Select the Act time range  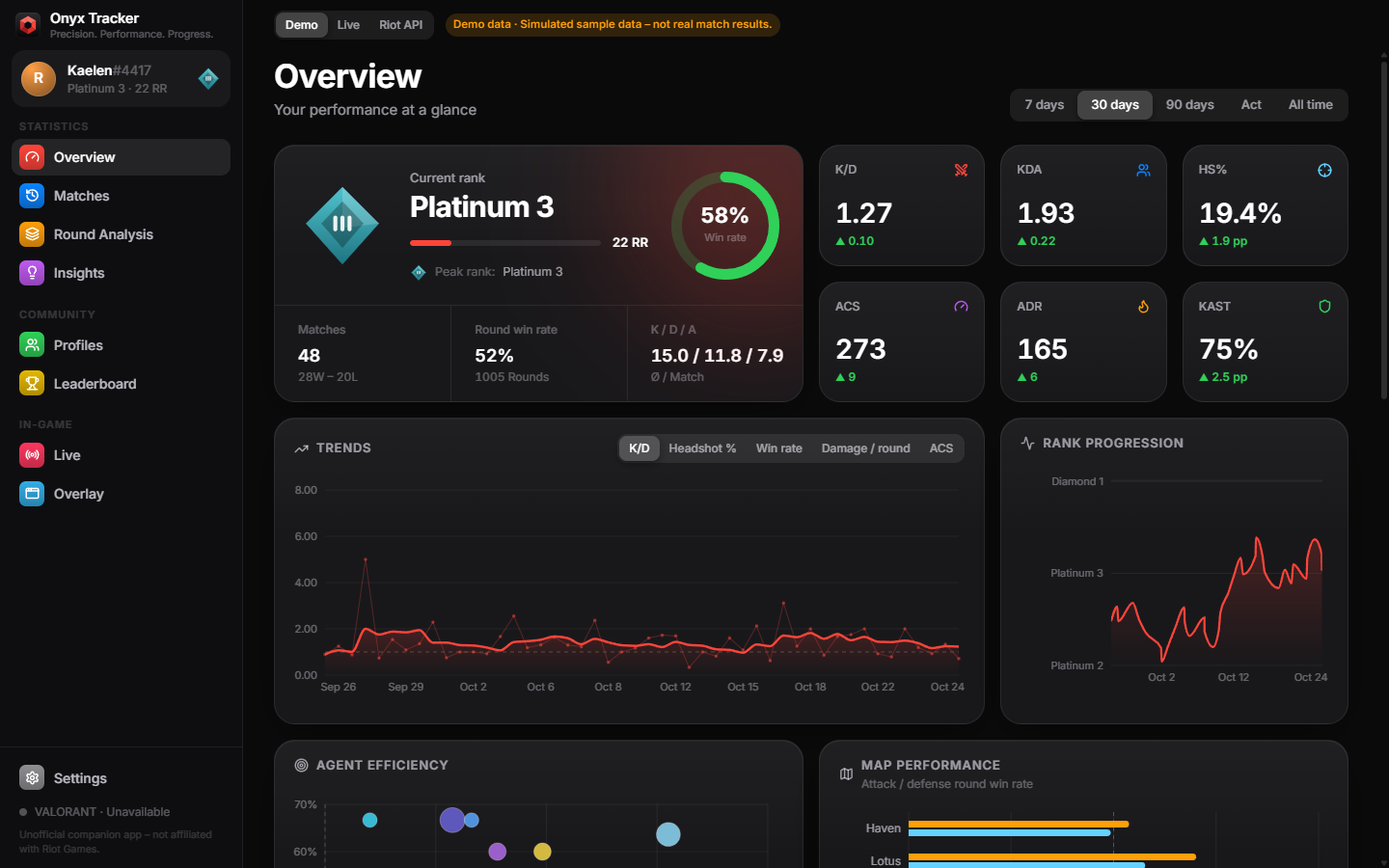(1251, 105)
